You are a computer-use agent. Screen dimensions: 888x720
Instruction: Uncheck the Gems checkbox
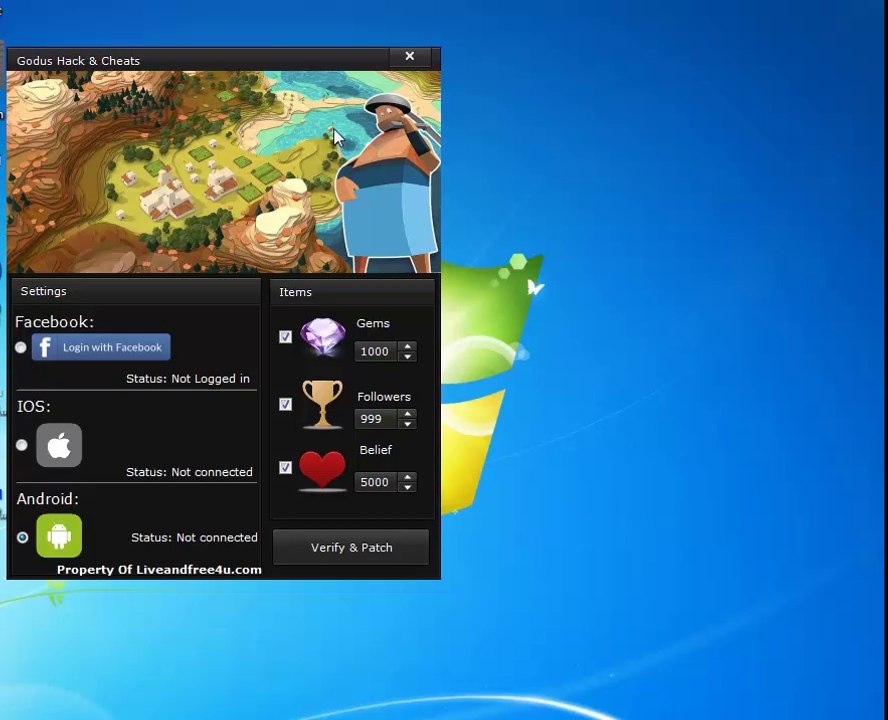[x=285, y=337]
